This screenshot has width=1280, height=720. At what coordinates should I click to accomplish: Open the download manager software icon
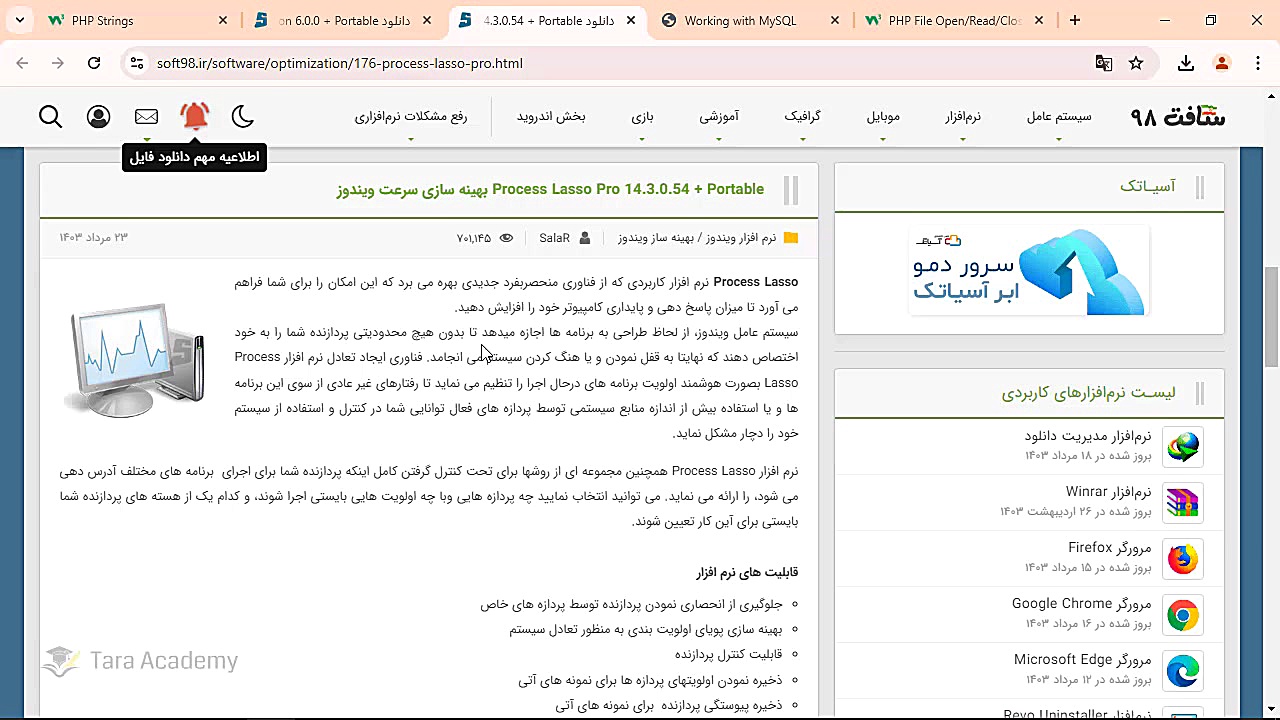[x=1183, y=447]
